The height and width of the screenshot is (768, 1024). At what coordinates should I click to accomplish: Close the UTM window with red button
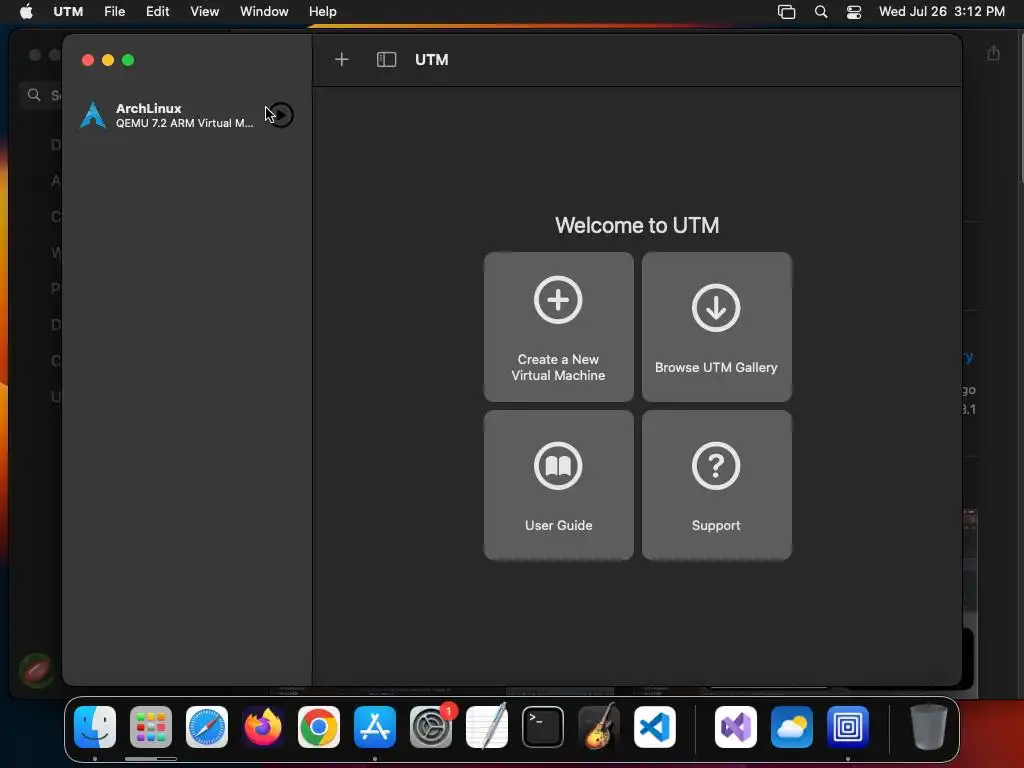click(88, 60)
